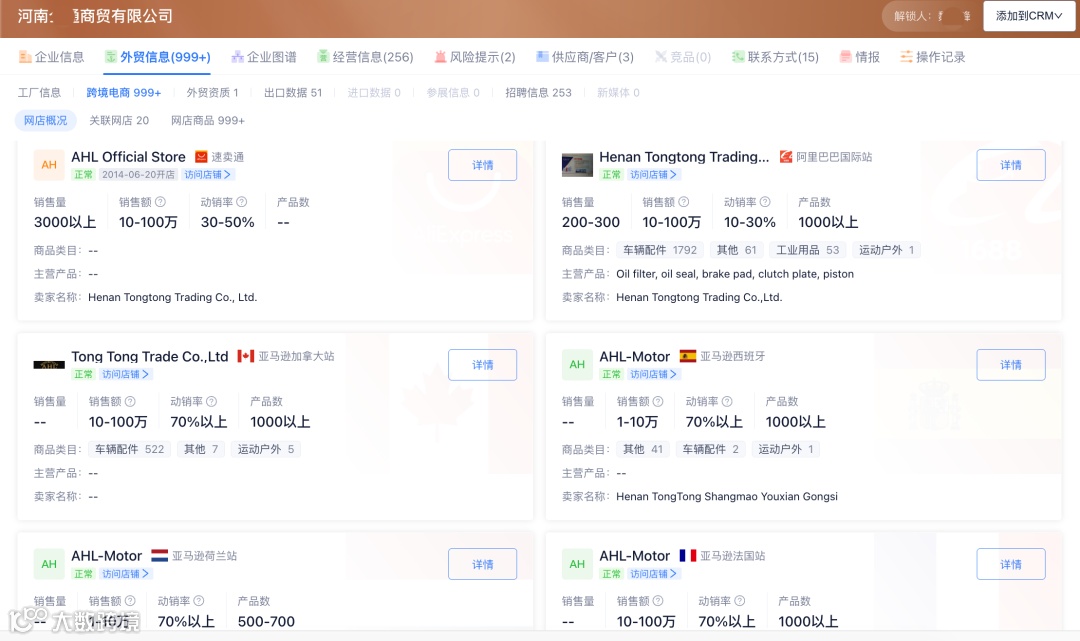Image resolution: width=1080 pixels, height=641 pixels.
Task: Switch to 情报 tab
Action: (x=860, y=57)
